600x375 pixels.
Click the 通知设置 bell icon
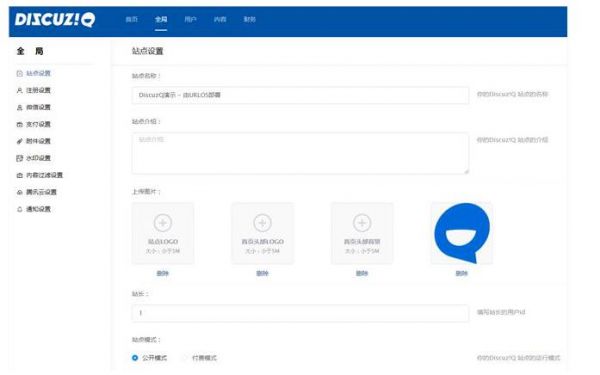click(20, 209)
